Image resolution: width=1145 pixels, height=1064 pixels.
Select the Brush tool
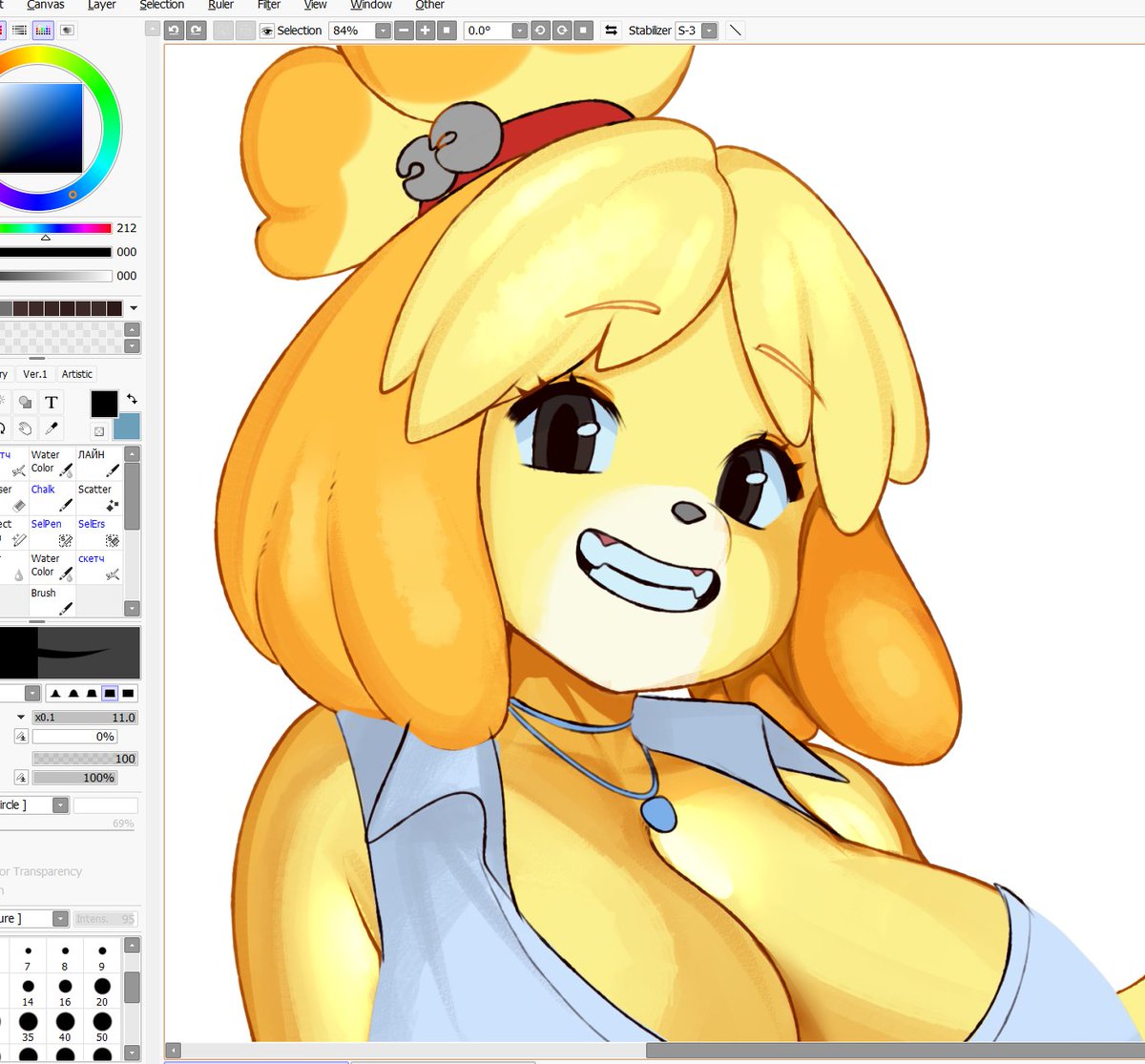click(x=52, y=601)
